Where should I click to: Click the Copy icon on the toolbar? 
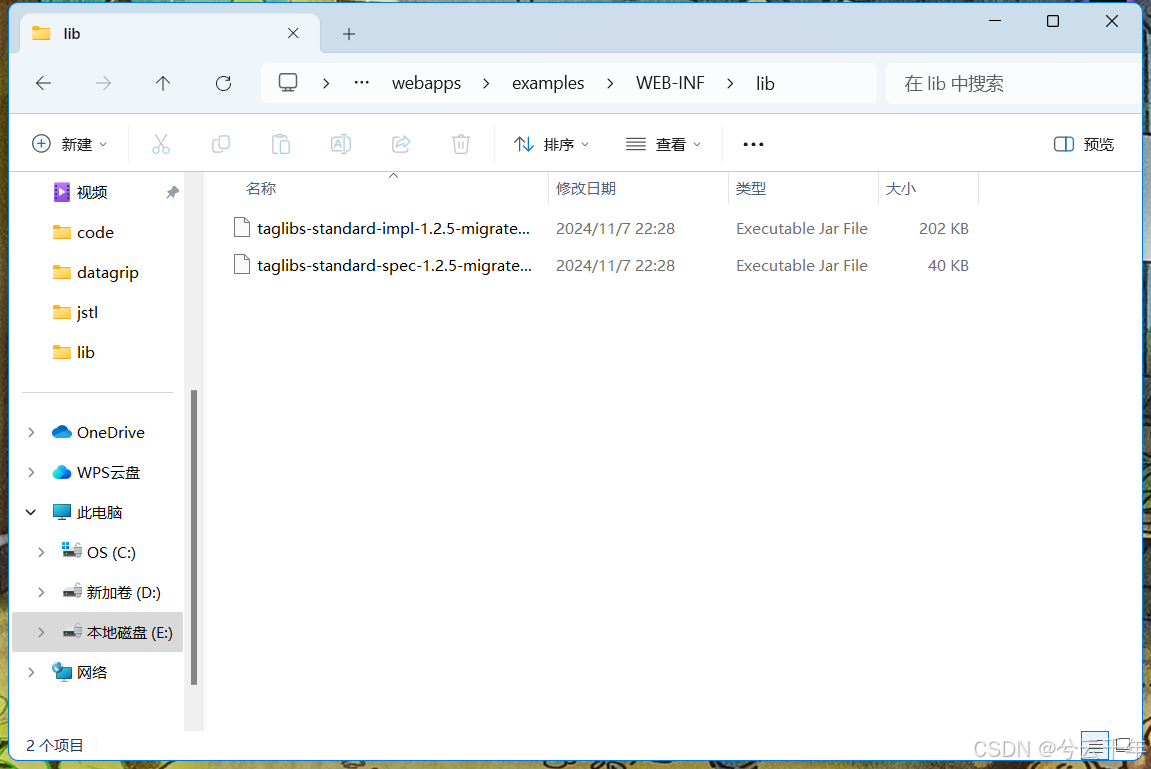click(221, 143)
